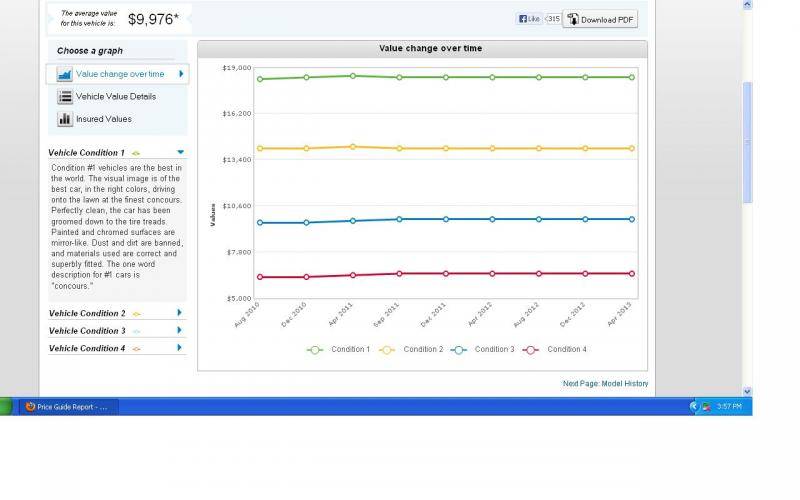Click the Condition 3 data point at Apr 2013

[x=632, y=219]
